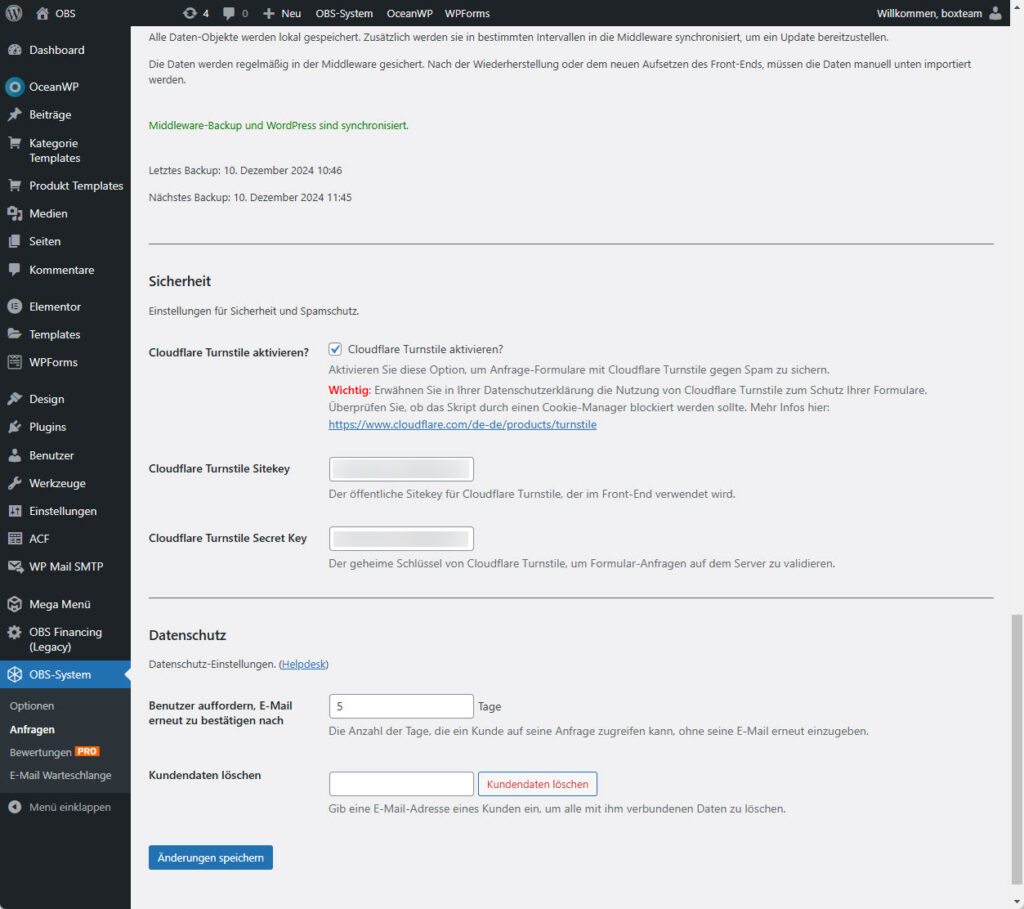Viewport: 1024px width, 909px height.
Task: Click the green synchronisiert status message
Action: (x=278, y=125)
